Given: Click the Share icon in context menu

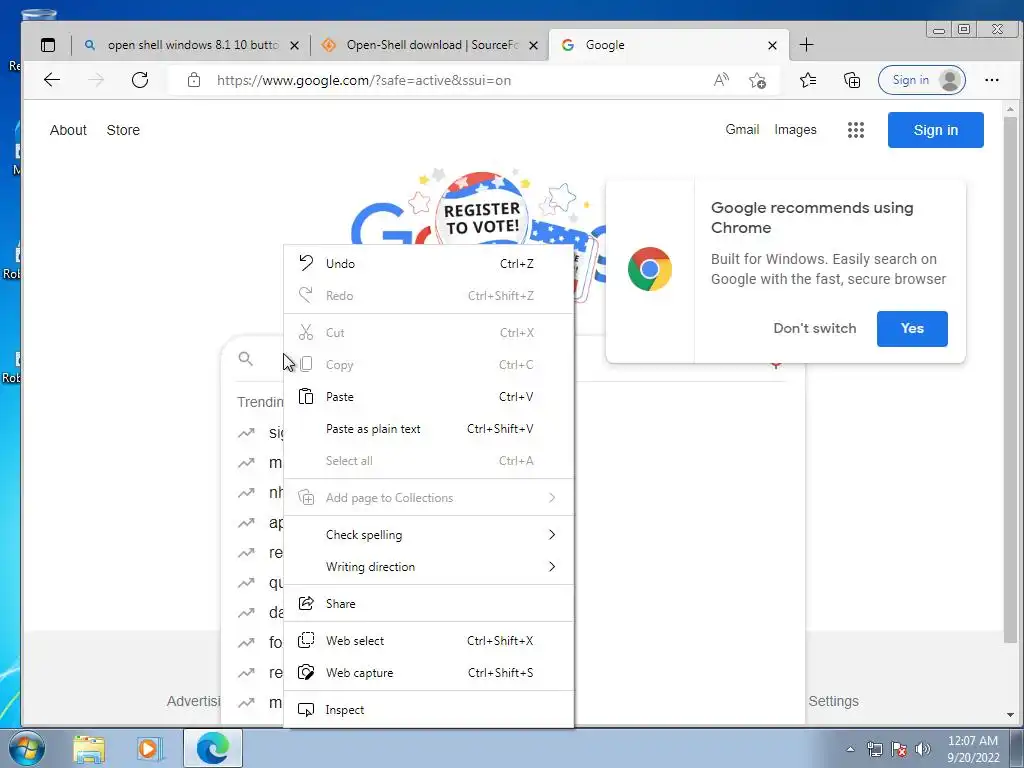Looking at the screenshot, I should [306, 603].
